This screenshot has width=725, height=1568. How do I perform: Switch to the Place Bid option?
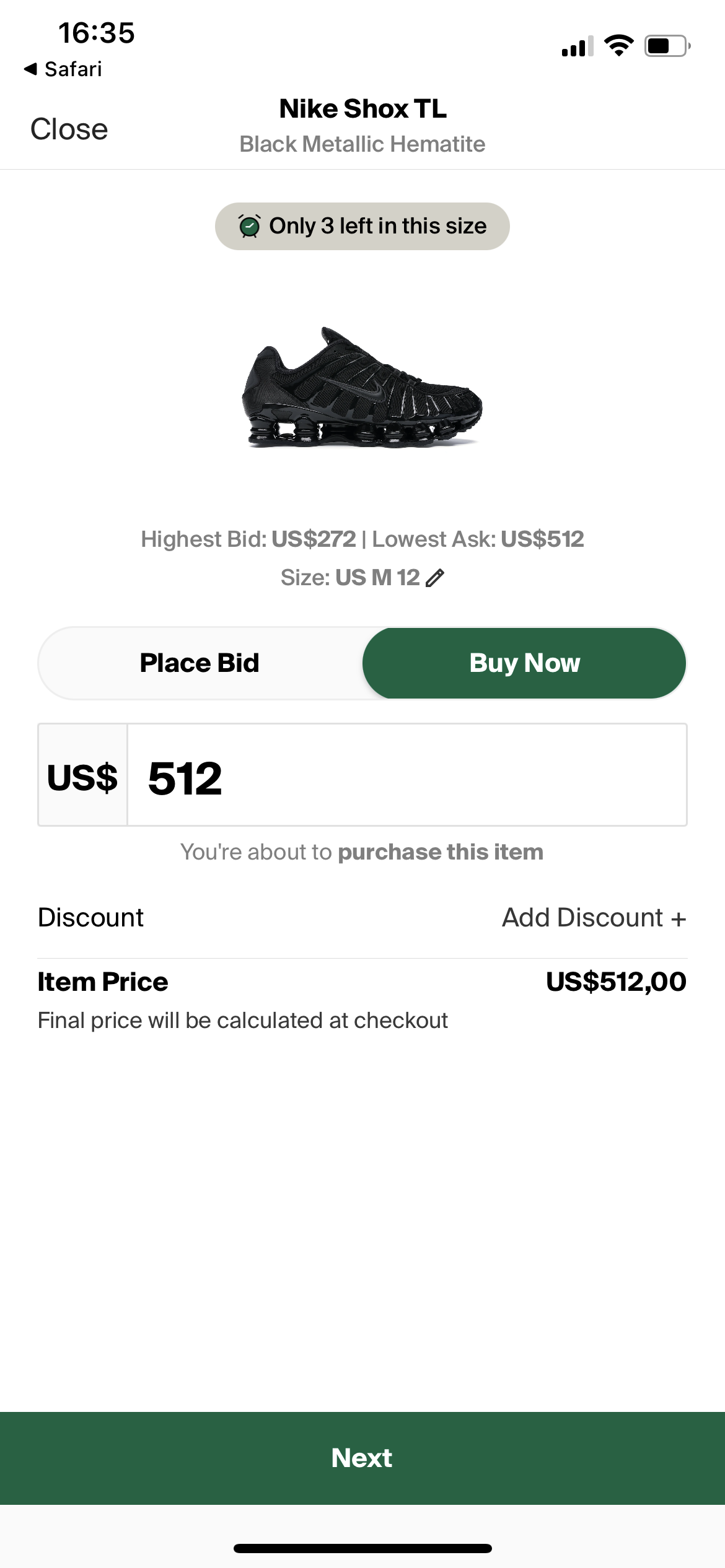coord(200,663)
